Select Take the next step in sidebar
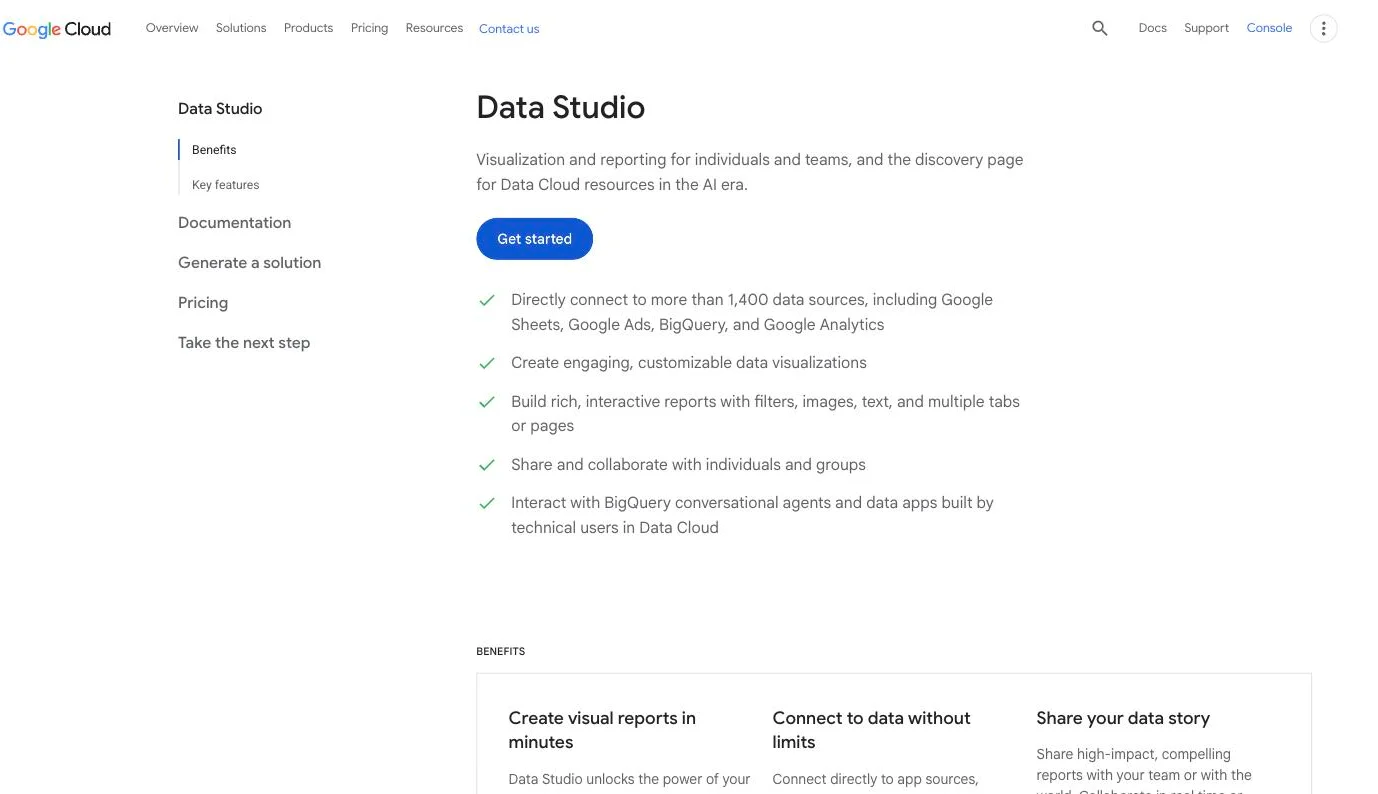The image size is (1378, 794). (x=244, y=343)
